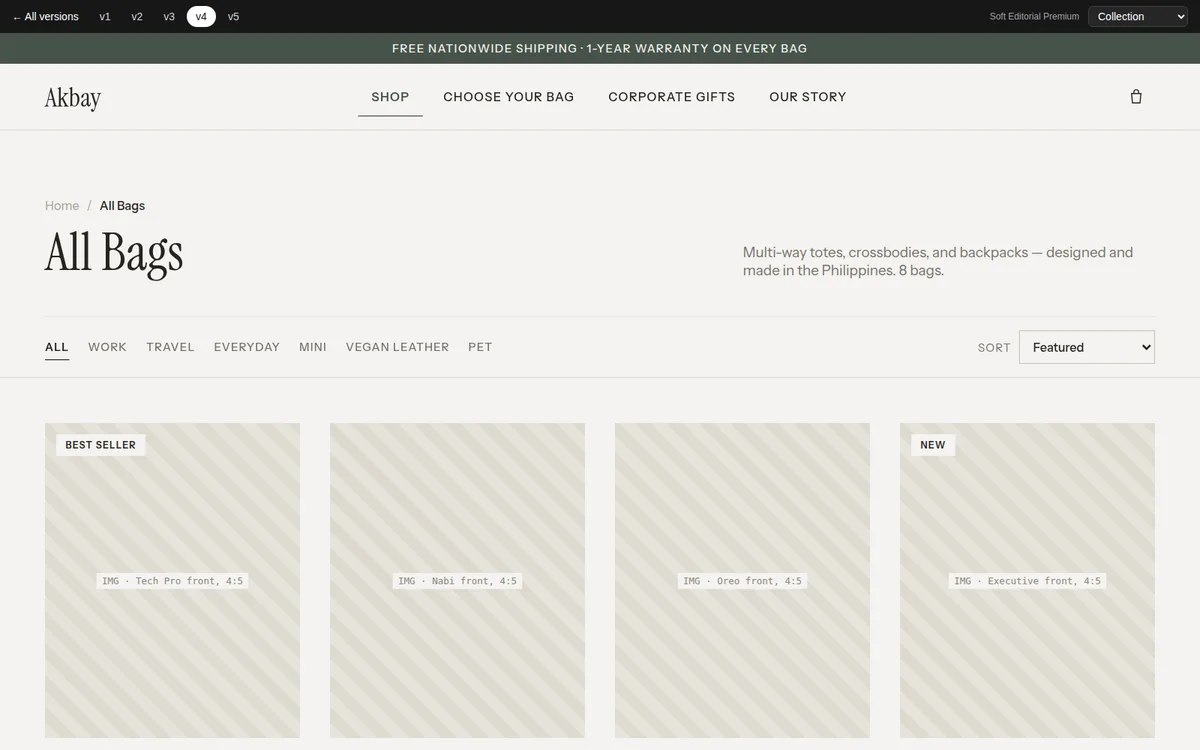Viewport: 1200px width, 750px height.
Task: Click the Best Seller badge
Action: (x=100, y=445)
